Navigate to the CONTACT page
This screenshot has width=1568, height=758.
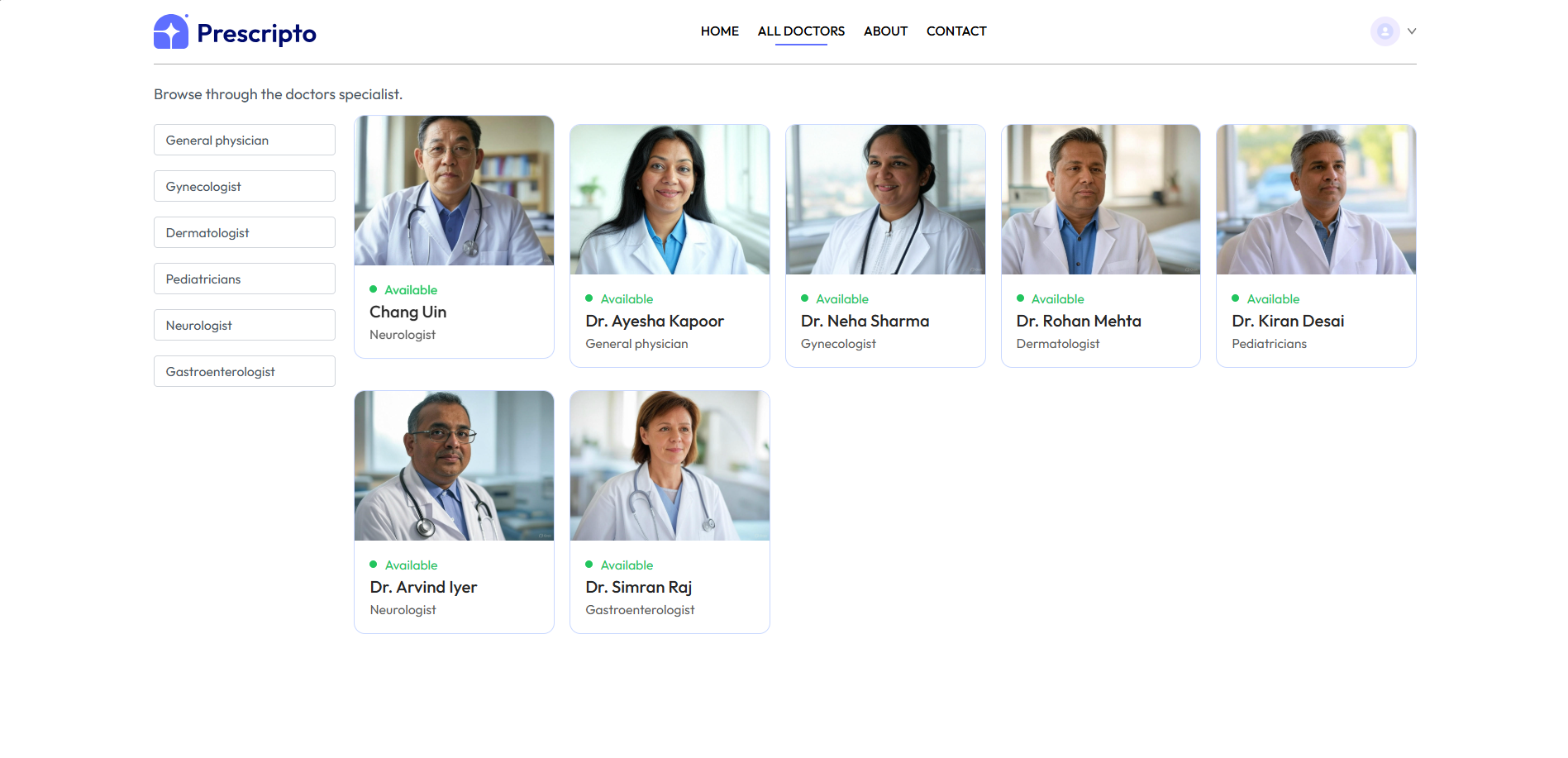click(x=956, y=31)
